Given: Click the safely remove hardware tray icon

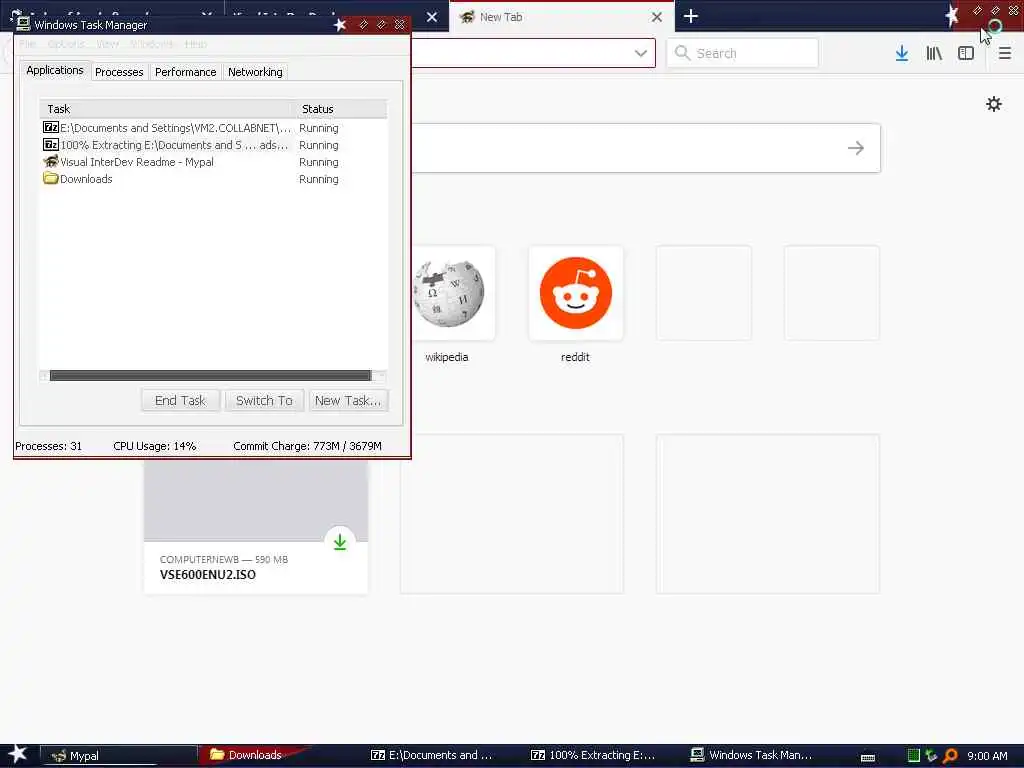Looking at the screenshot, I should [931, 756].
